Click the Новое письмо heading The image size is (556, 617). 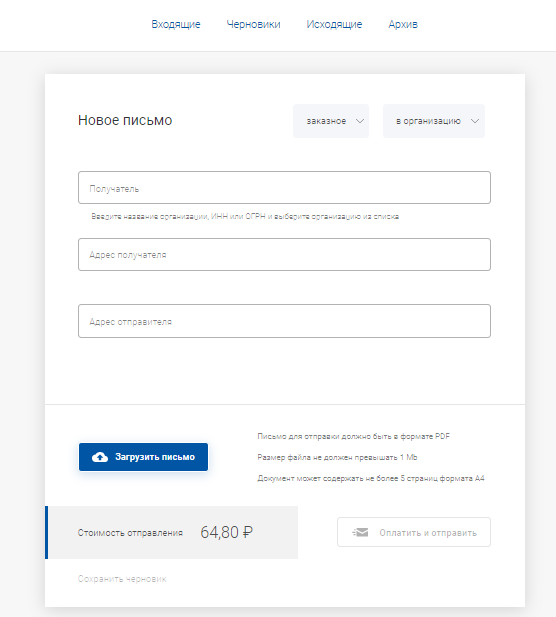point(125,120)
